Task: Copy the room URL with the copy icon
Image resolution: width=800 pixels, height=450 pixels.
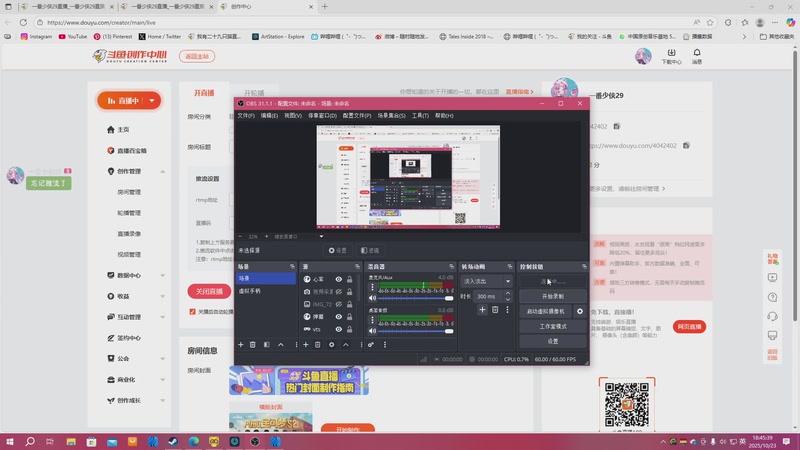Action: point(686,145)
